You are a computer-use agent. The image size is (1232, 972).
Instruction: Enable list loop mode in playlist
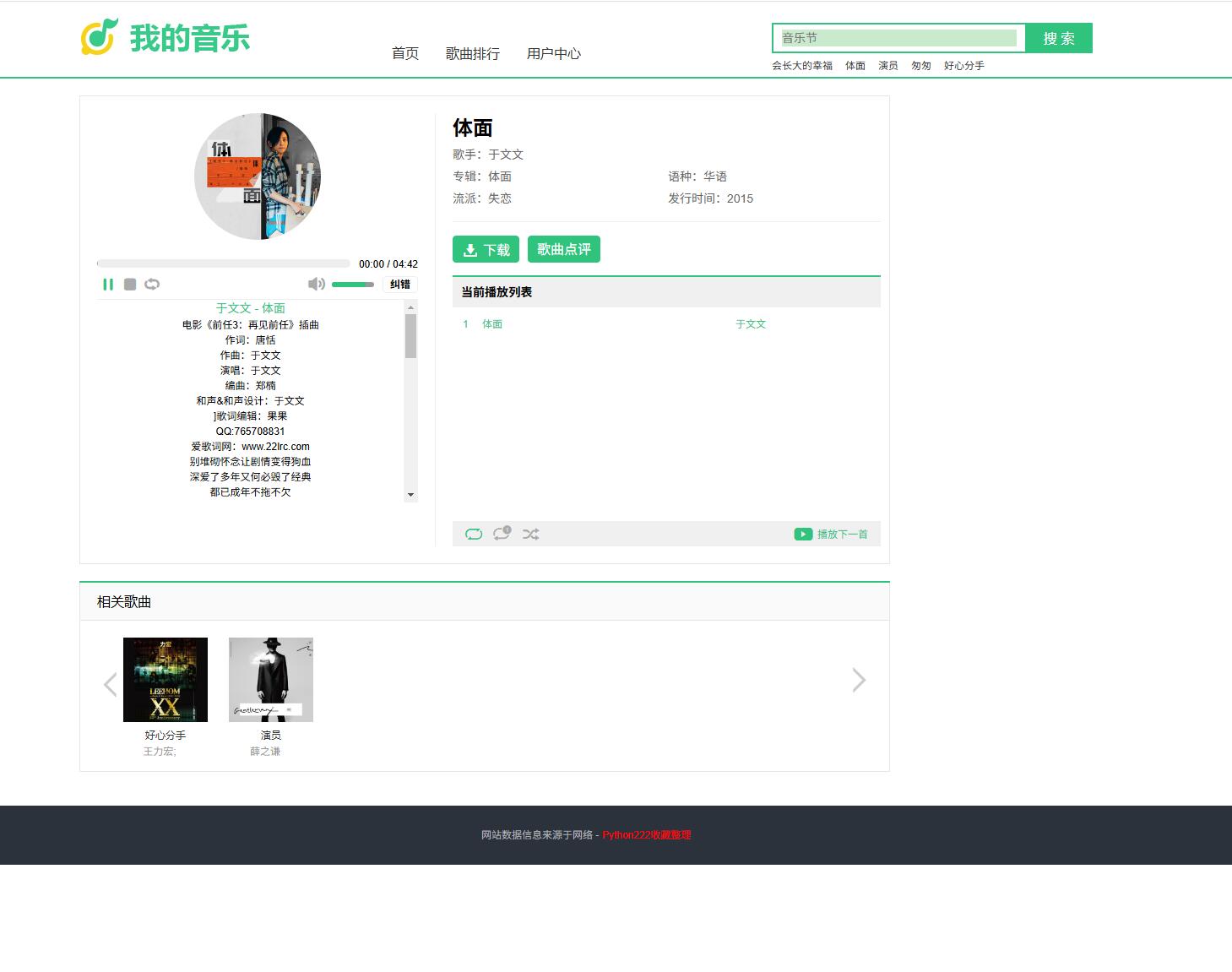pos(474,534)
